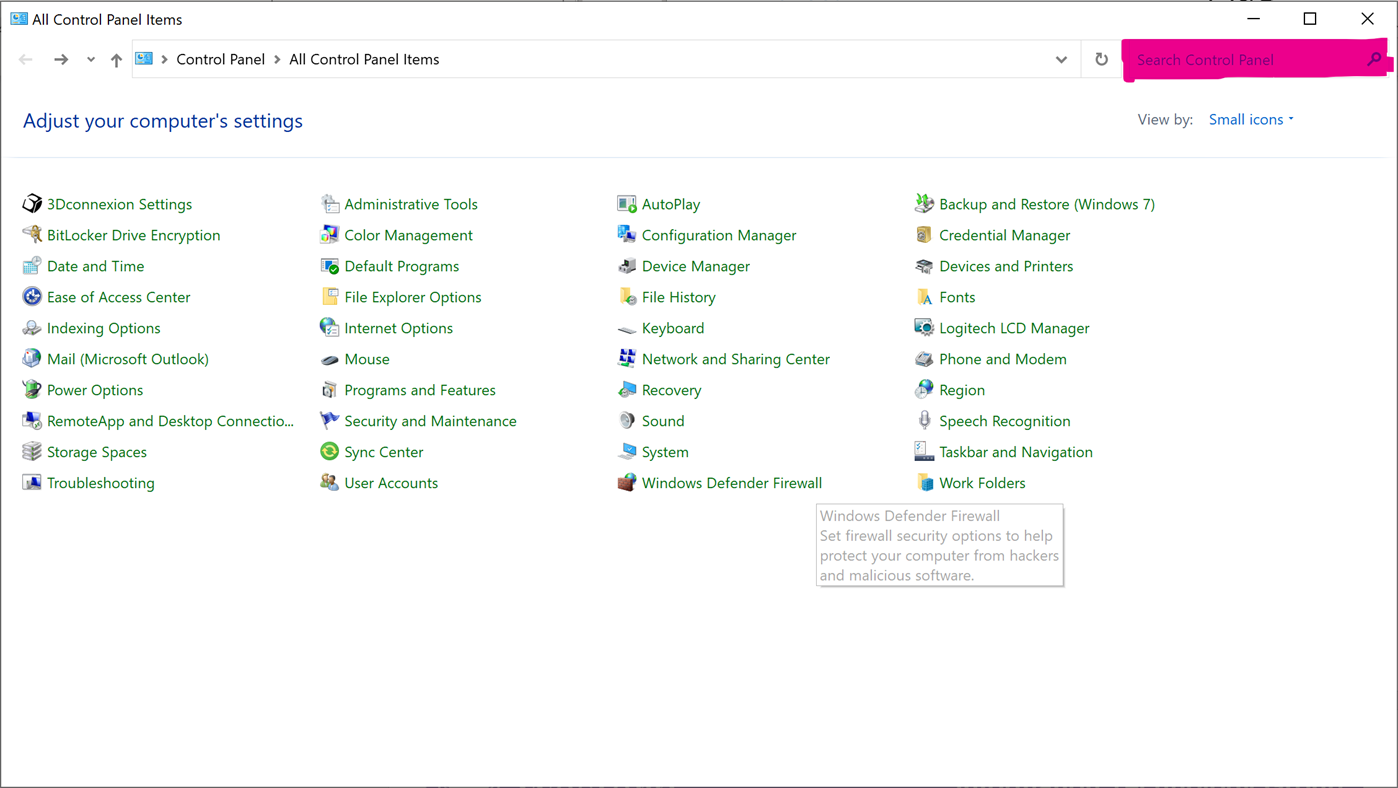Open Devices and Printers link
This screenshot has height=788, width=1398.
tap(1006, 266)
